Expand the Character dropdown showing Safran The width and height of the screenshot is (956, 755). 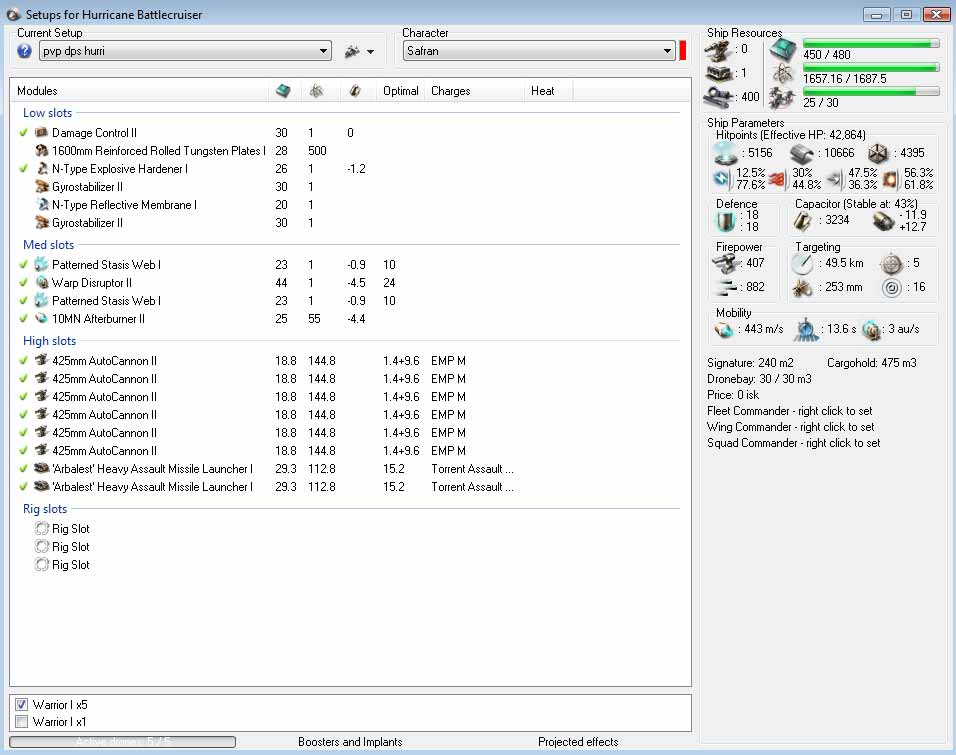click(539, 51)
